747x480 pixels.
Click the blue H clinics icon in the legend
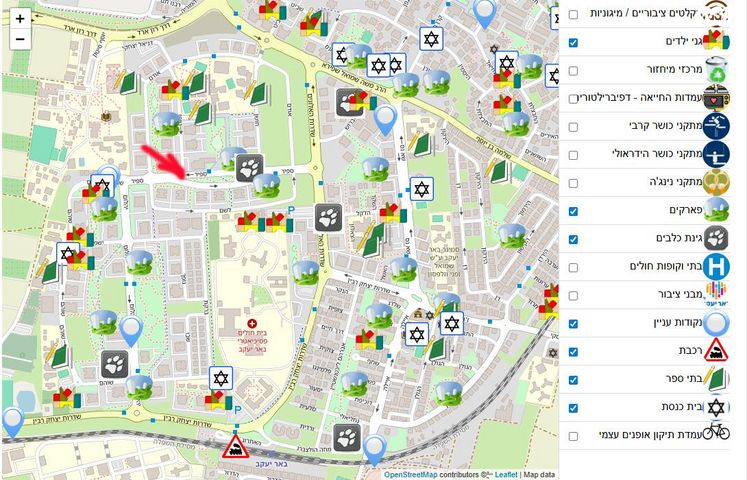coord(716,267)
